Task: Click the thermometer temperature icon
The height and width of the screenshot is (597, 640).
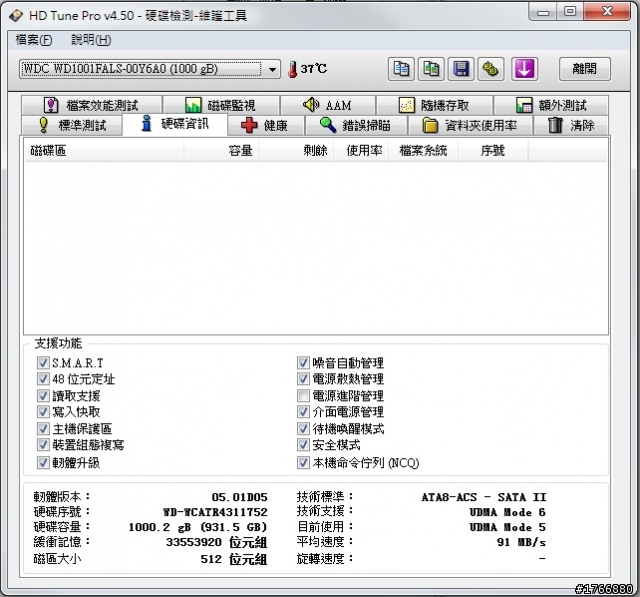Action: click(x=292, y=69)
